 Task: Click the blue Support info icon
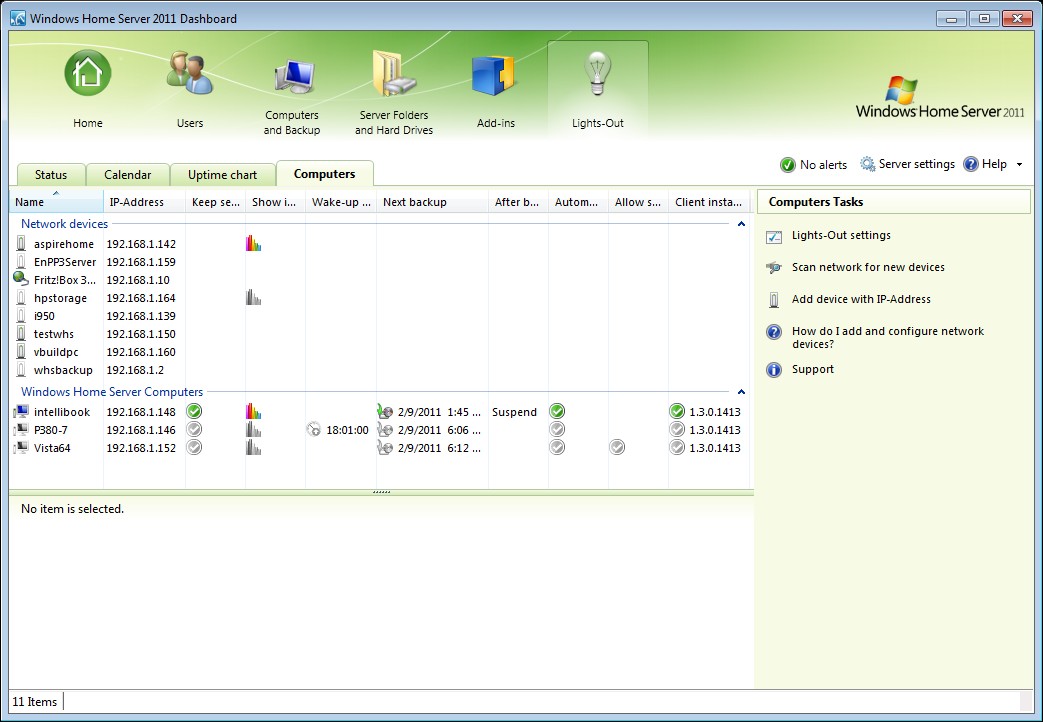pyautogui.click(x=774, y=369)
